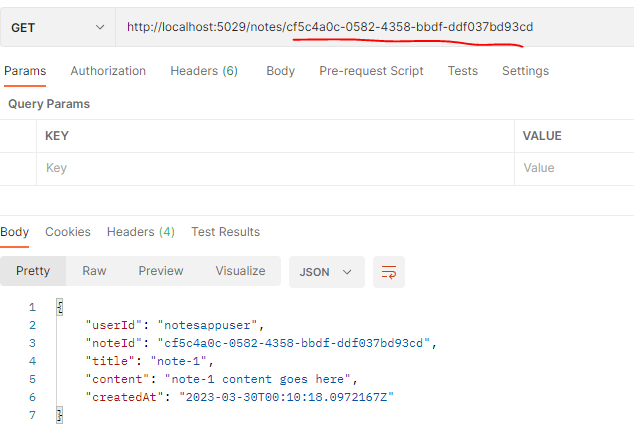Go to the Tests tab
The width and height of the screenshot is (634, 428).
[x=462, y=71]
